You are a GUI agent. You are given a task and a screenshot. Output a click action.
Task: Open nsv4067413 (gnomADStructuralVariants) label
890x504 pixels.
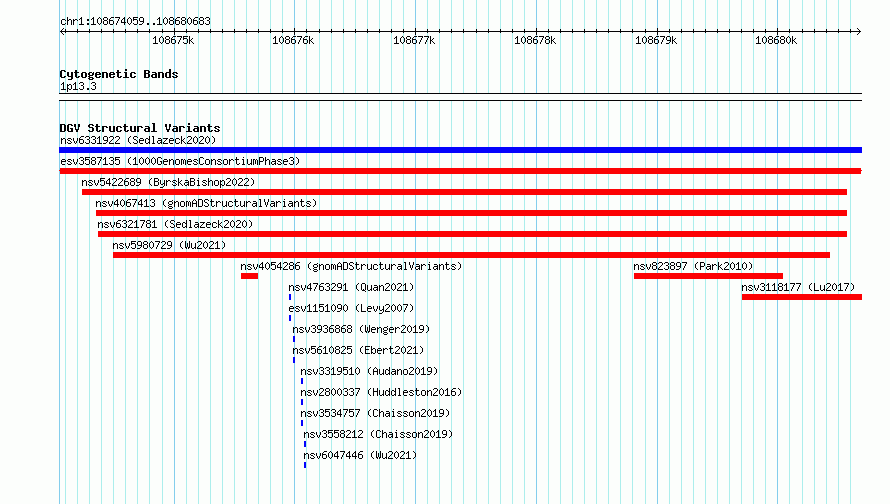point(206,203)
